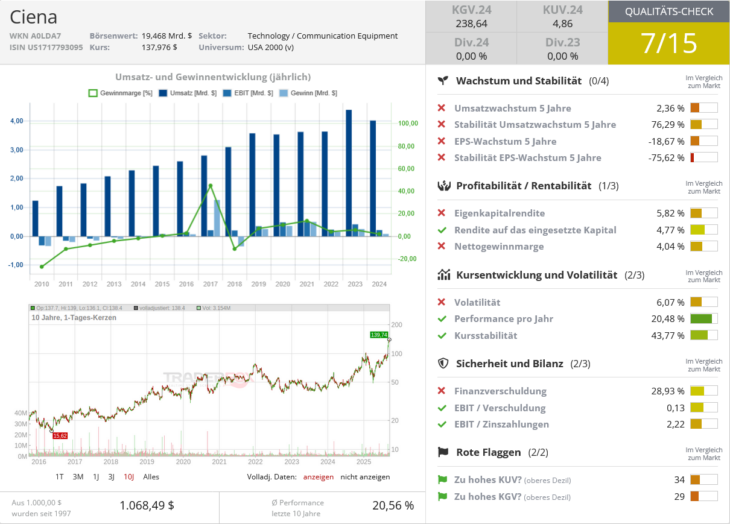Switch price chart to 3M range
The height and width of the screenshot is (524, 730).
pos(78,477)
